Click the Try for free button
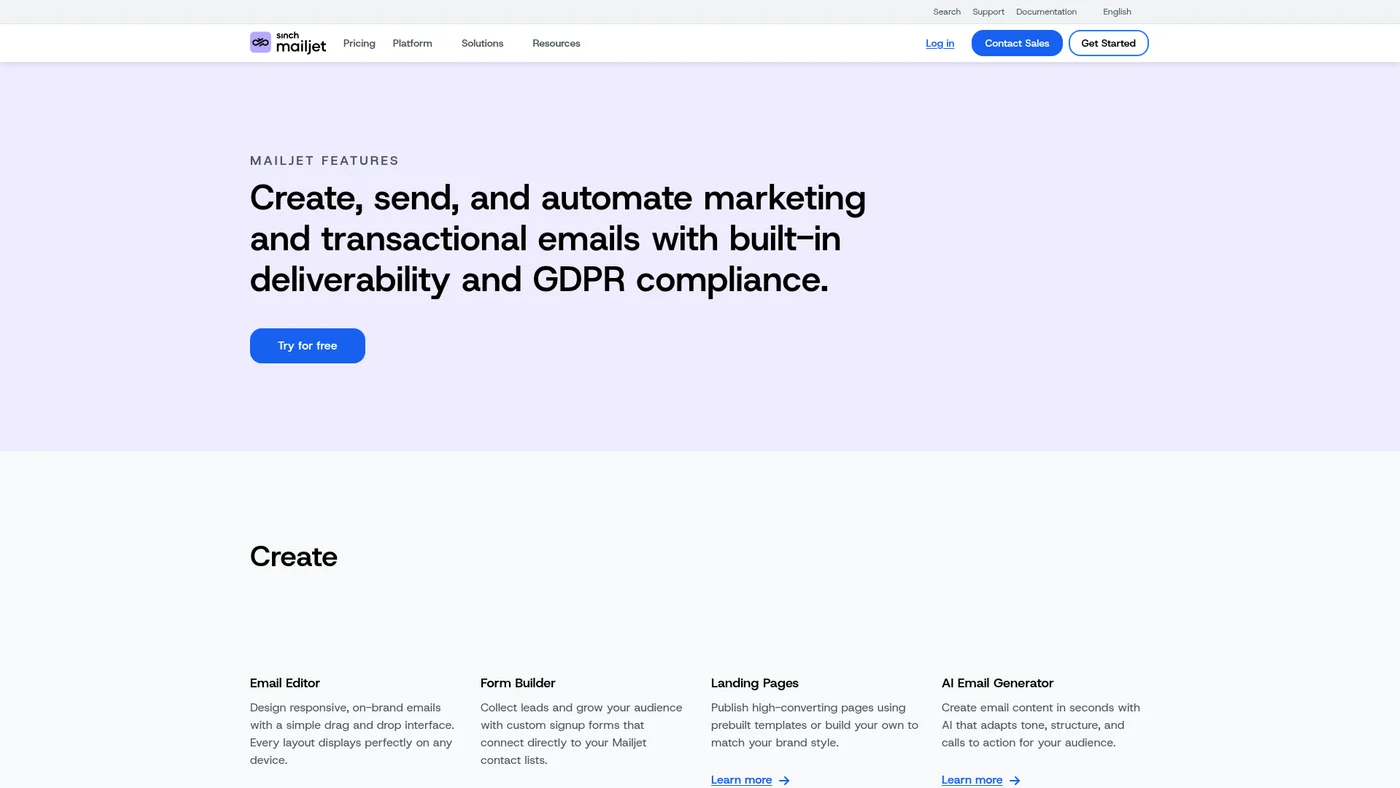 tap(307, 346)
